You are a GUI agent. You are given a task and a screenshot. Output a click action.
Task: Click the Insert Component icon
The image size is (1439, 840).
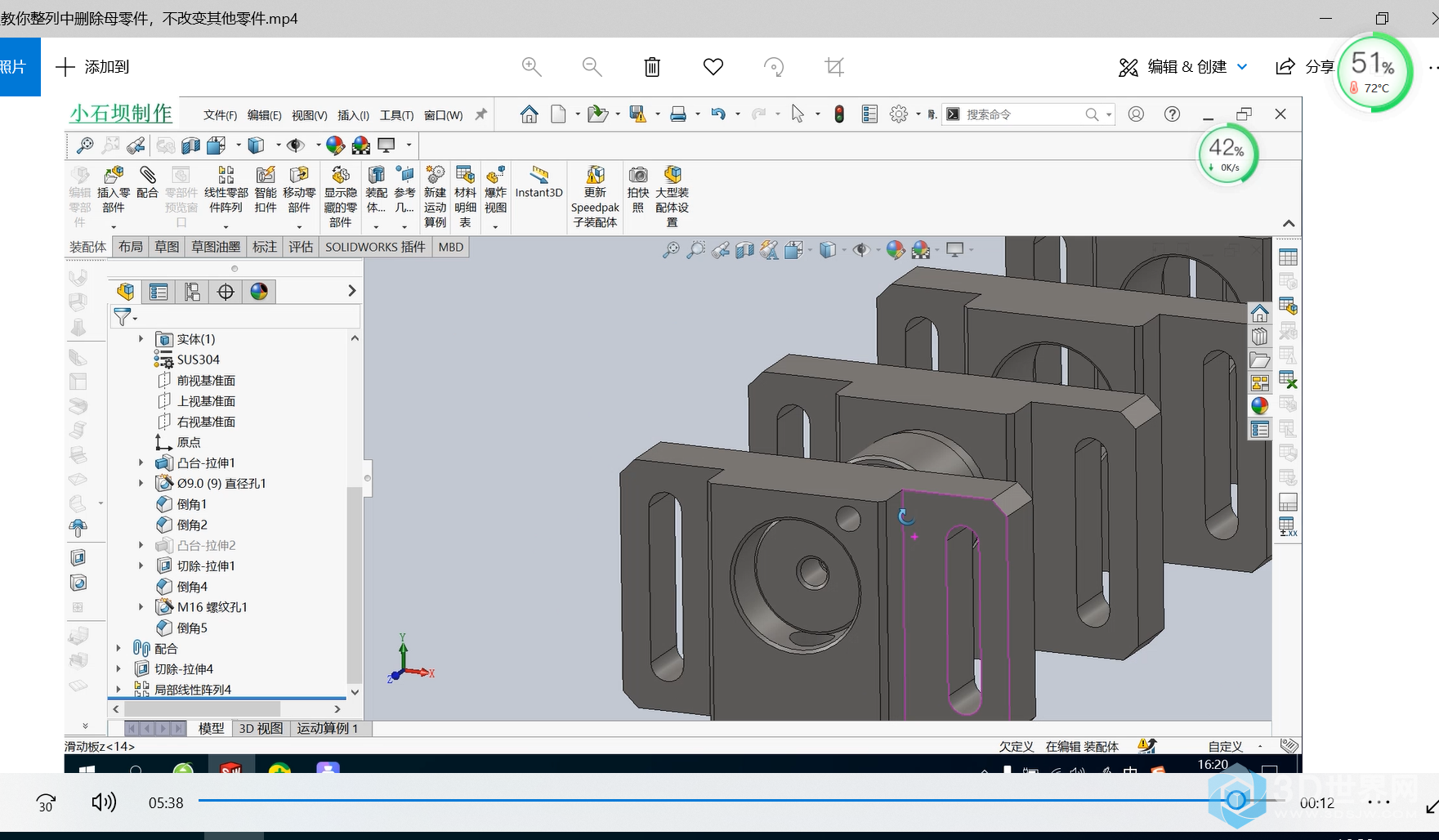coord(114,175)
